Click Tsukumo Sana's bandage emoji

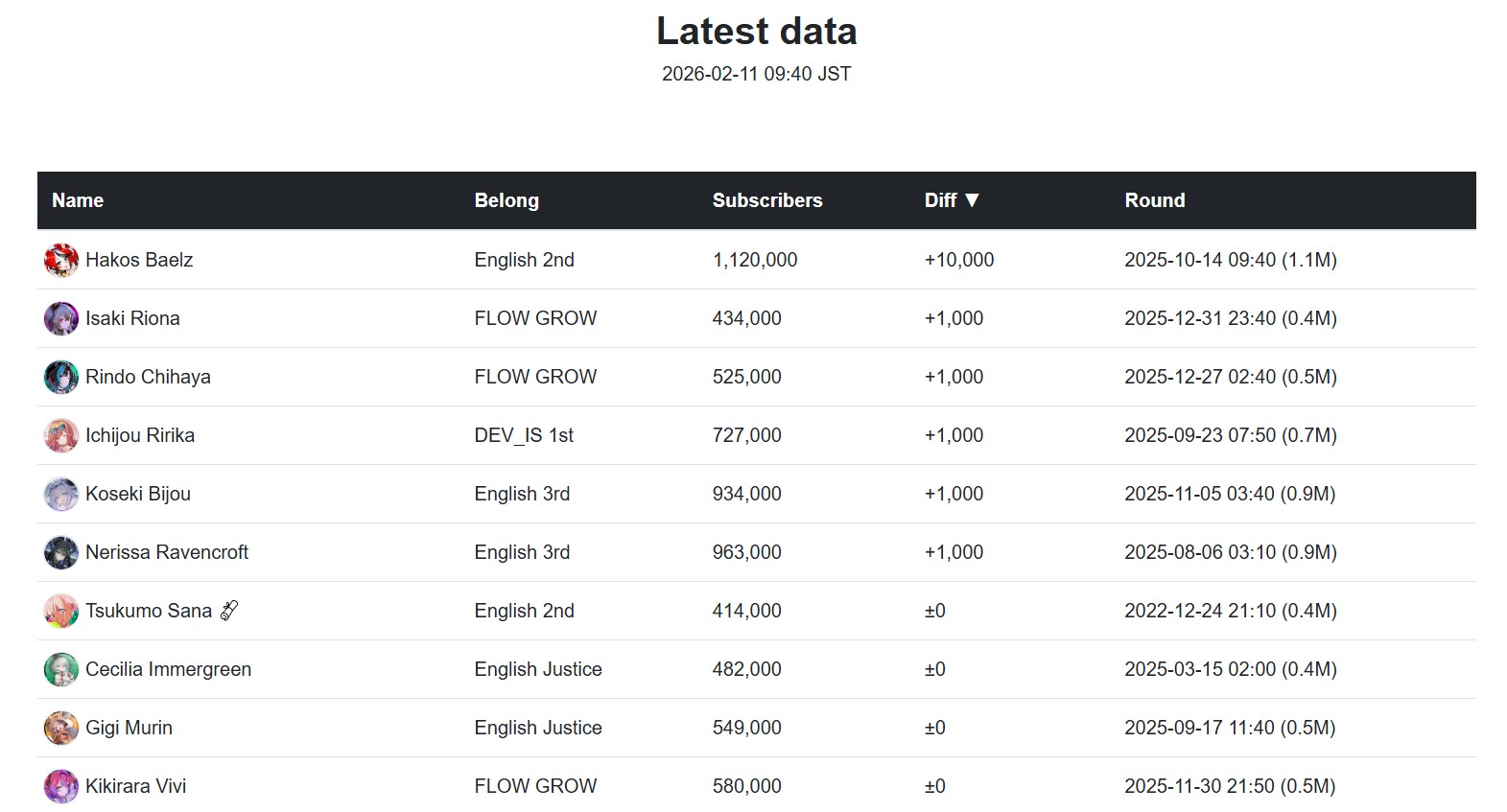[x=229, y=611]
